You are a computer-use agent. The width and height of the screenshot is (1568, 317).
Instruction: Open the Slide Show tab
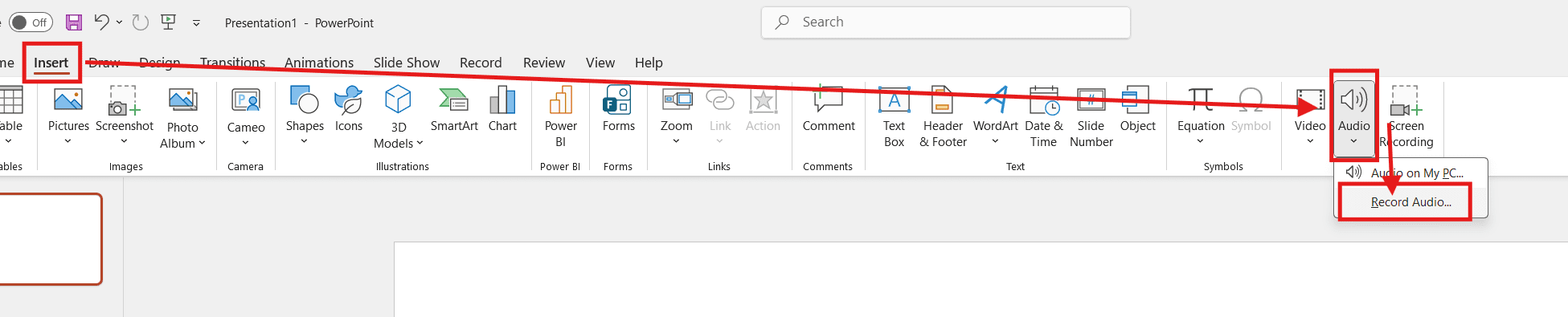click(407, 63)
